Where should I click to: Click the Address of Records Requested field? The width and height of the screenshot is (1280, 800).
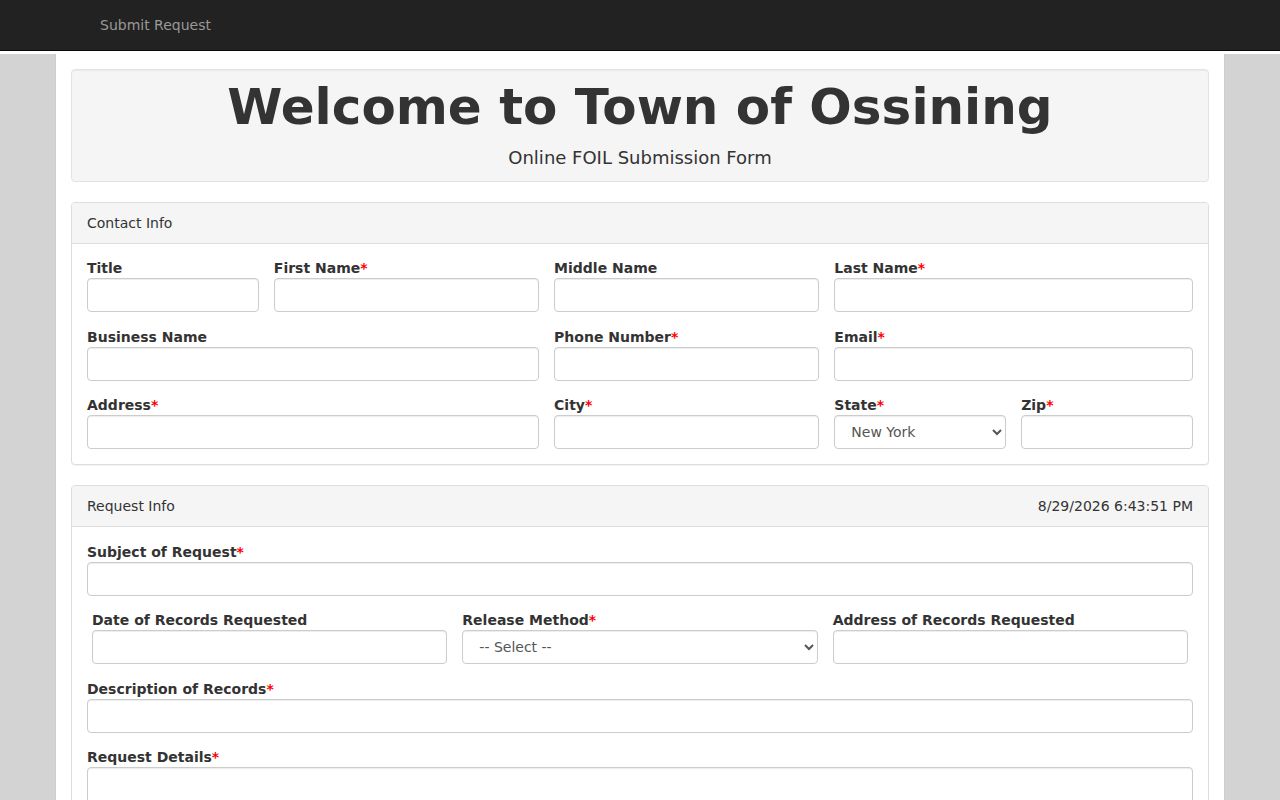pyautogui.click(x=1010, y=647)
